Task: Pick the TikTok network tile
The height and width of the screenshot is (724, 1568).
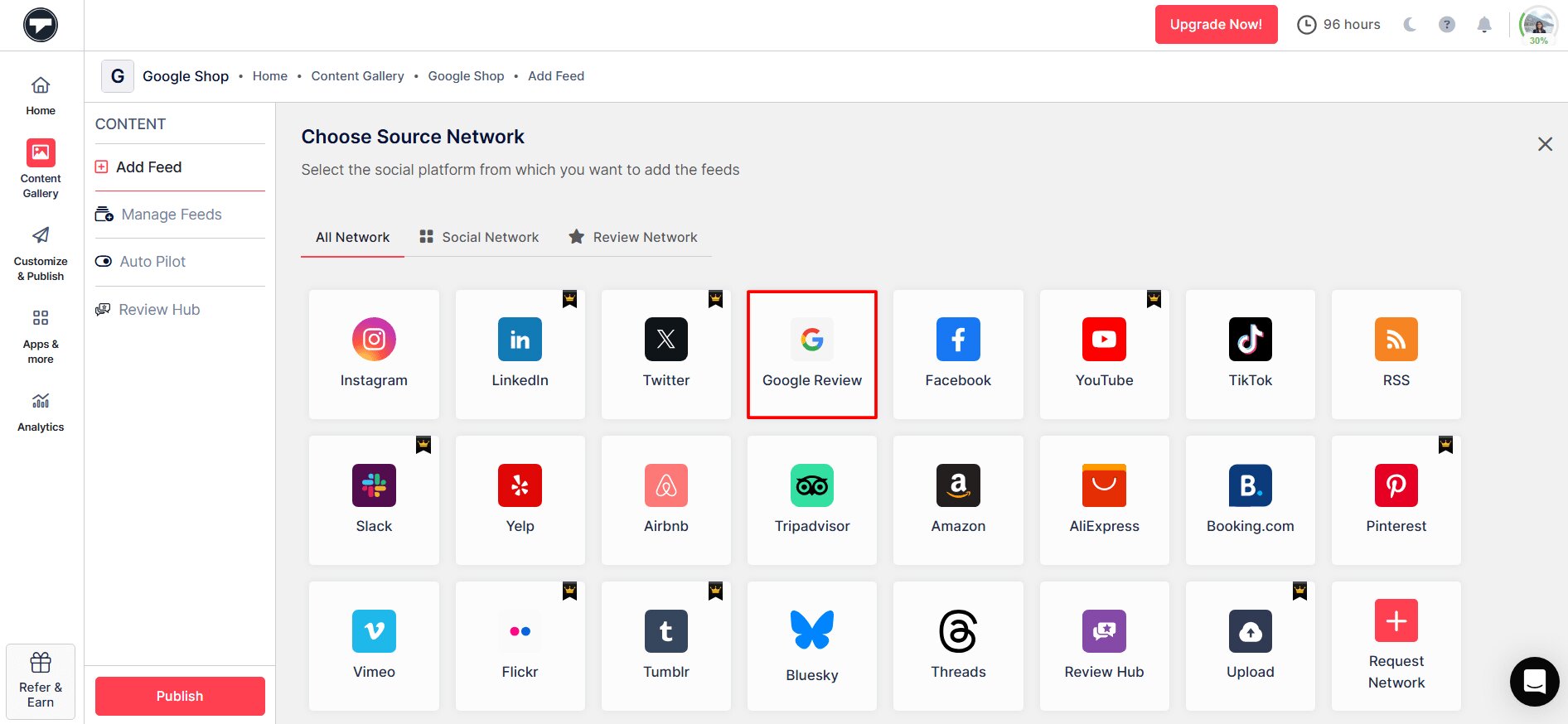Action: click(x=1250, y=354)
